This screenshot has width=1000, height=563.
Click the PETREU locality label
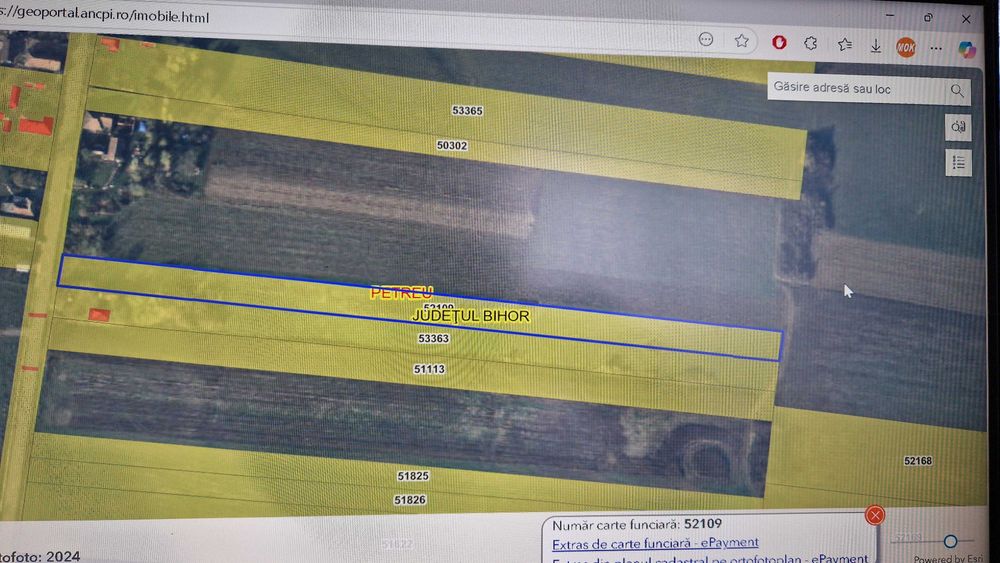pos(402,293)
